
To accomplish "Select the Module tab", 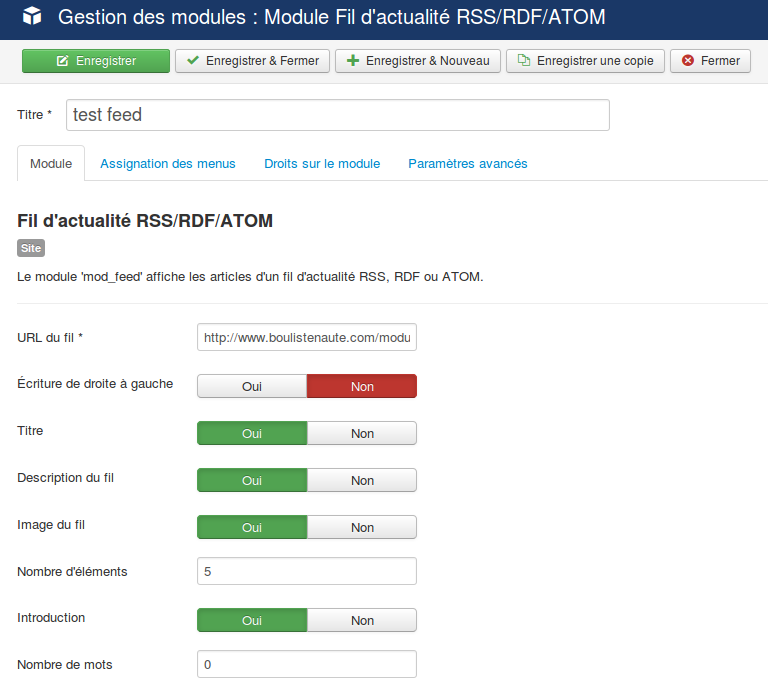I will (x=51, y=163).
